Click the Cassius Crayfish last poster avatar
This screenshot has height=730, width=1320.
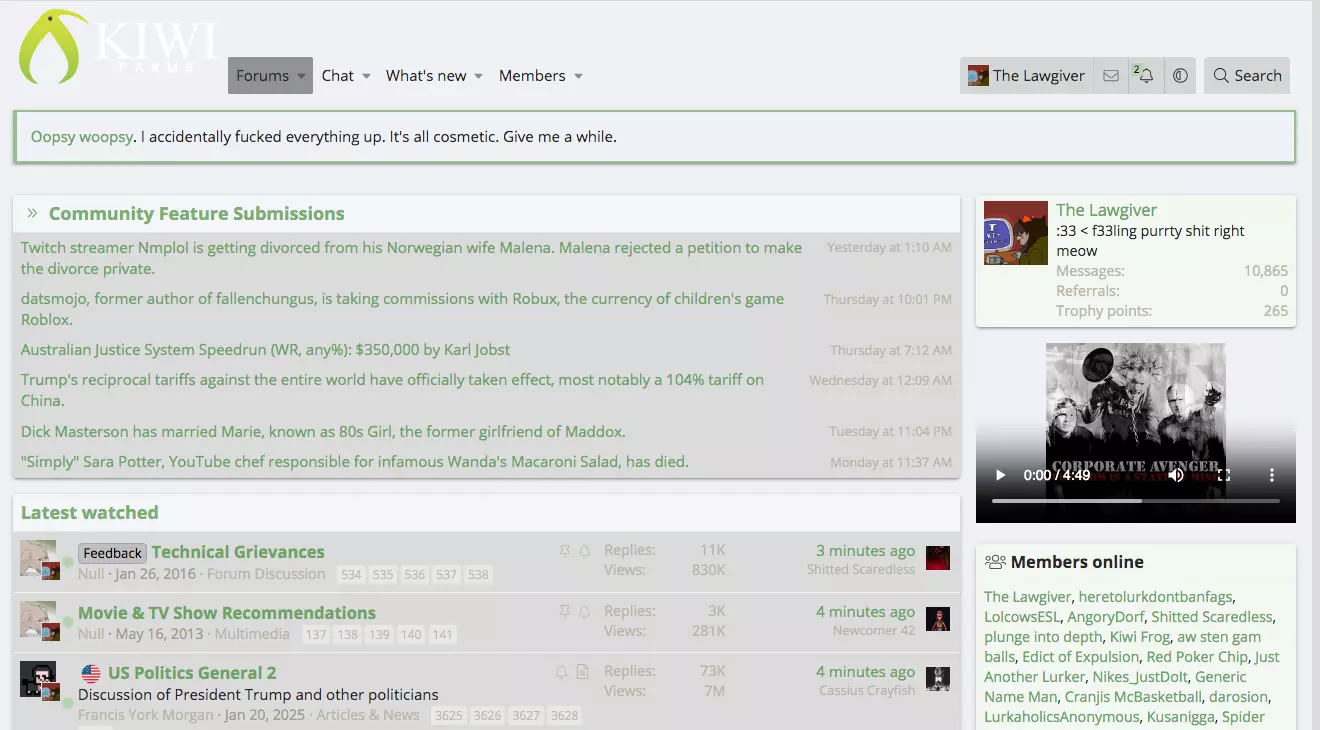click(x=938, y=678)
